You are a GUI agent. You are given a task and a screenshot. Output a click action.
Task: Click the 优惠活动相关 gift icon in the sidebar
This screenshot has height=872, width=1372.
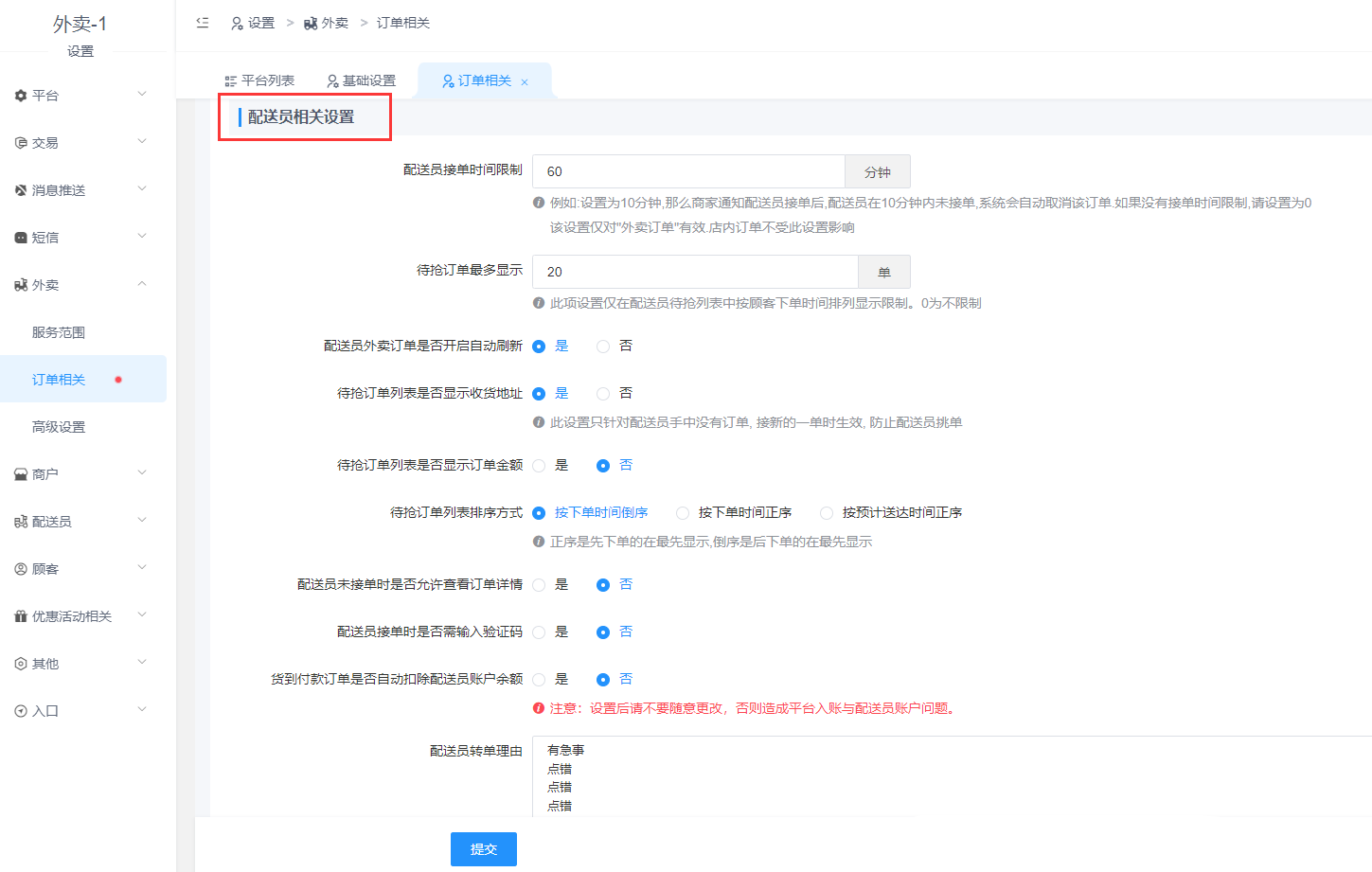[21, 616]
